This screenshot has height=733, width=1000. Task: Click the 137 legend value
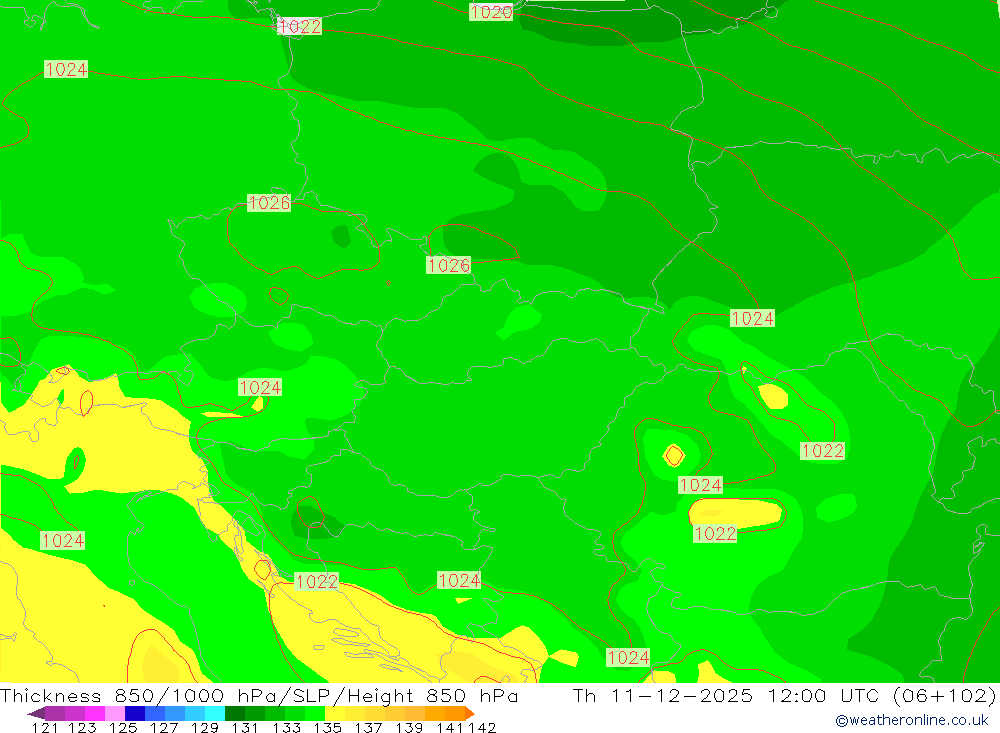click(368, 727)
